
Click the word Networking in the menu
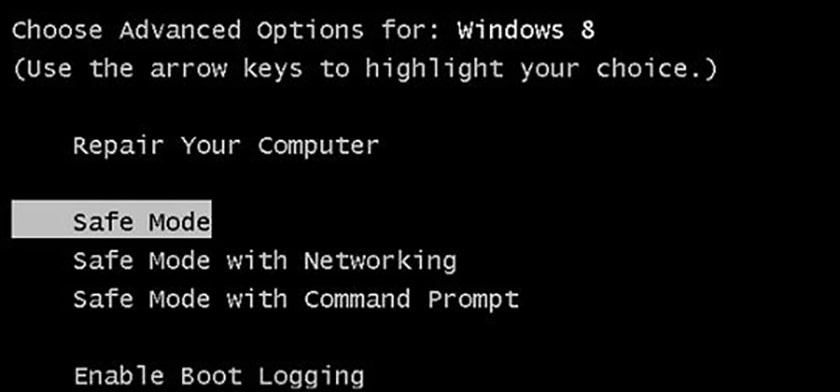[x=380, y=261]
